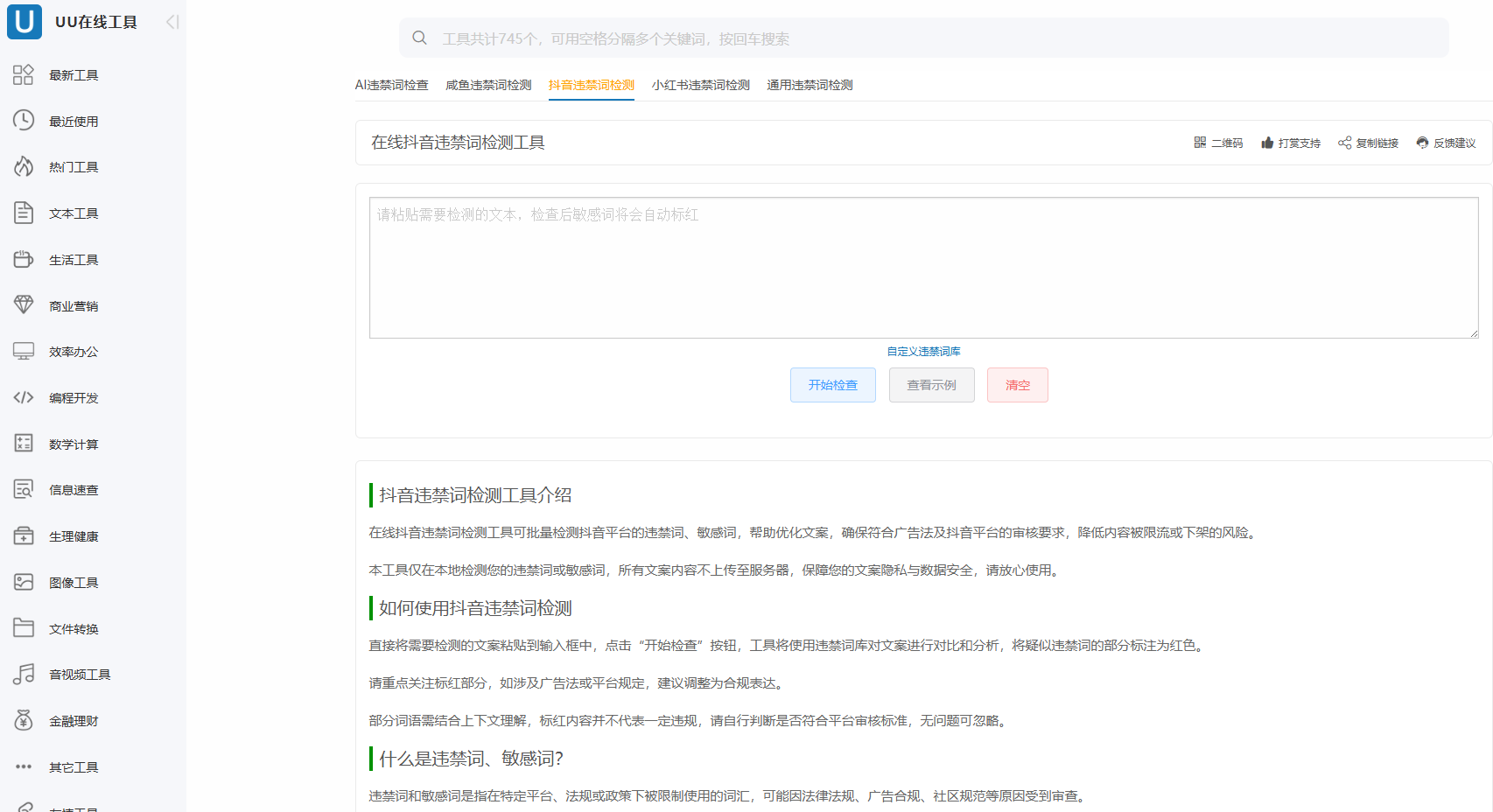Viewport: 1493px width, 812px height.
Task: Open the 自定义违禁词库 link
Action: tap(924, 351)
